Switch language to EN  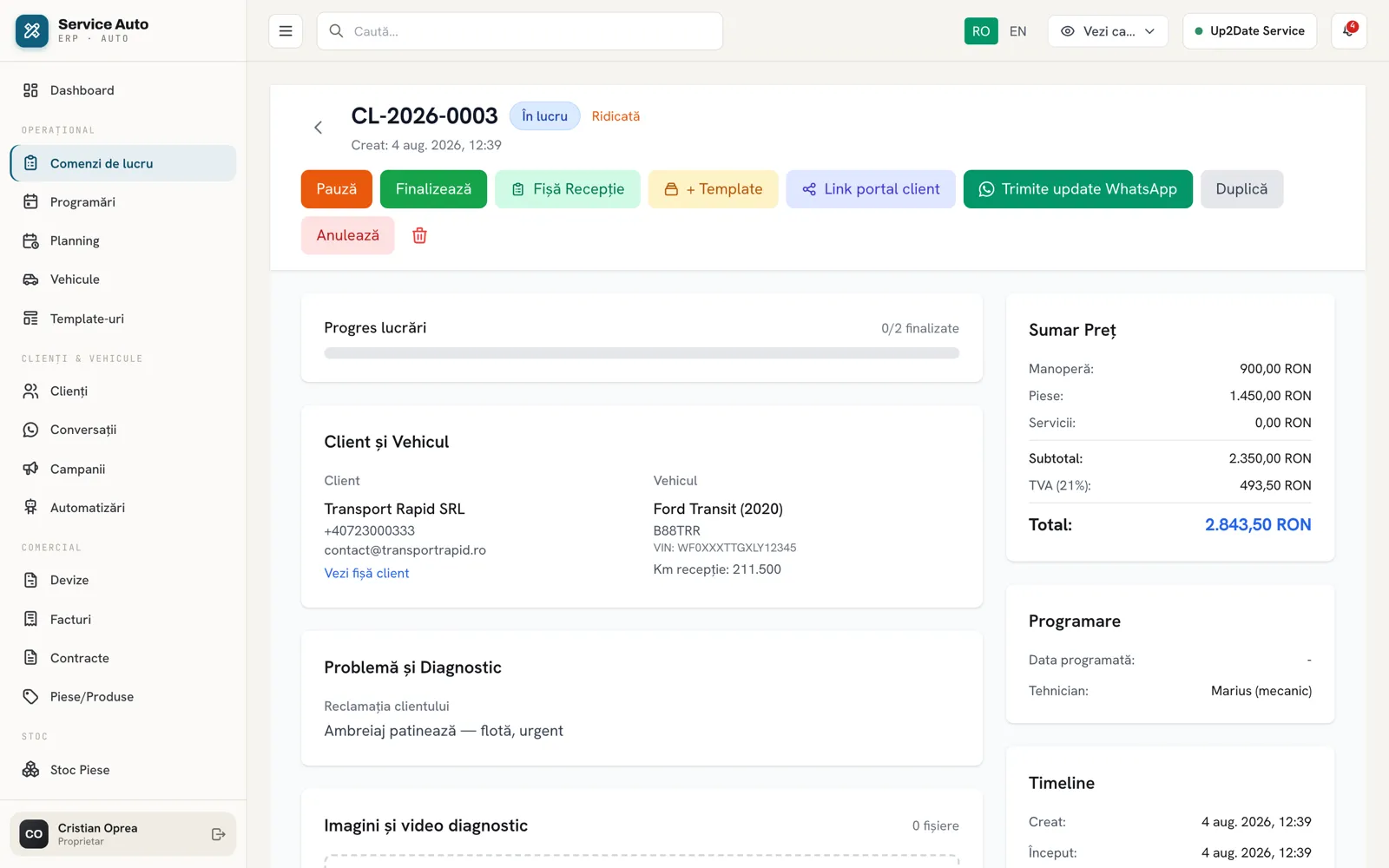coord(1018,31)
